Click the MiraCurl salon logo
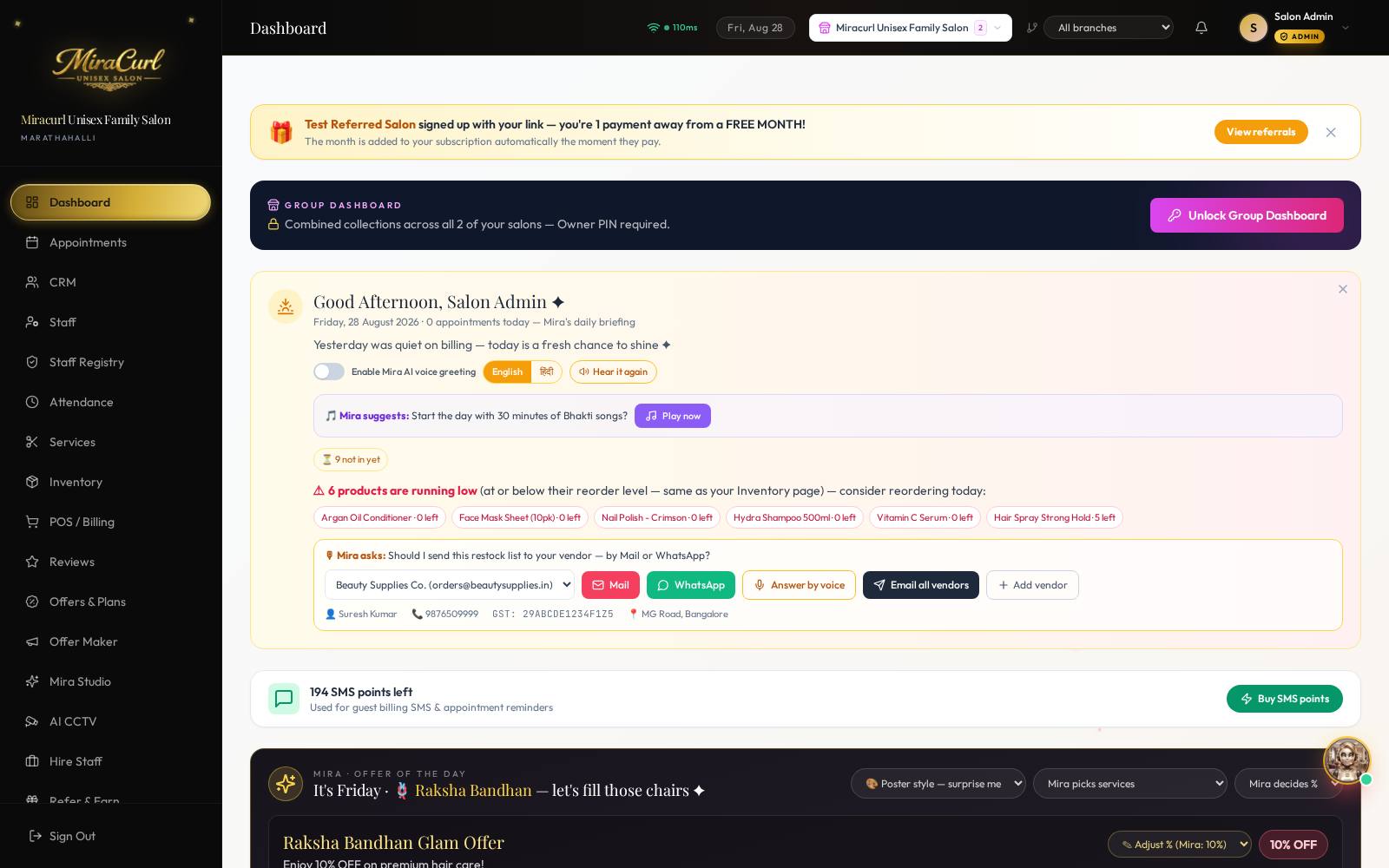This screenshot has height=868, width=1389. (x=109, y=68)
